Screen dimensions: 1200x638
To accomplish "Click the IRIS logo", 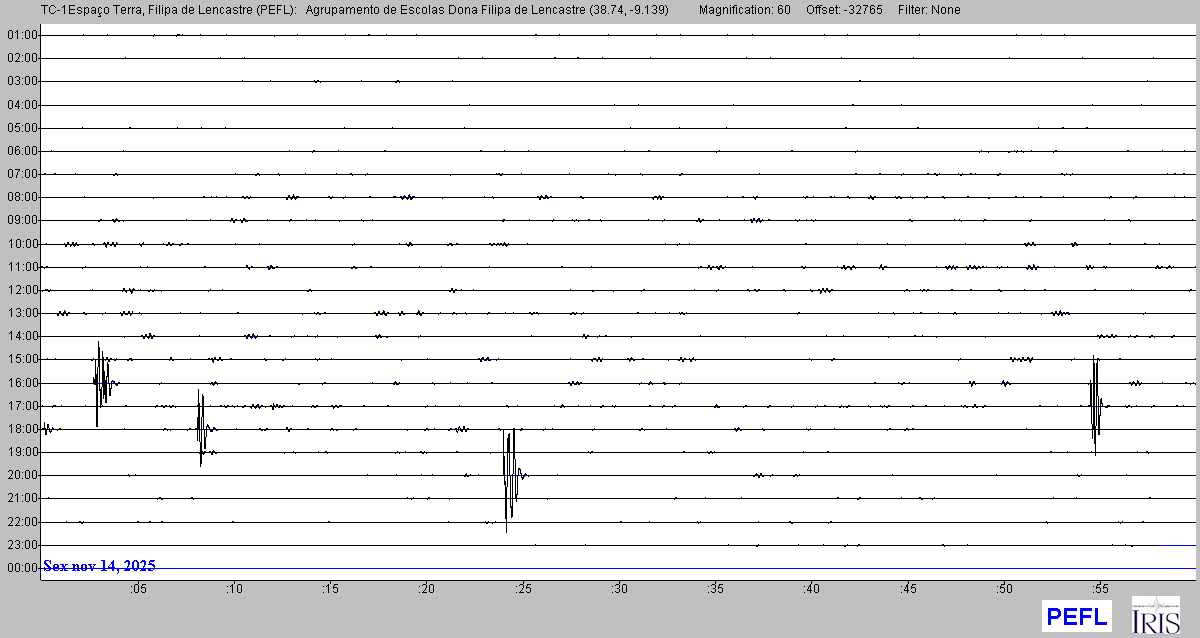I will pos(1154,616).
